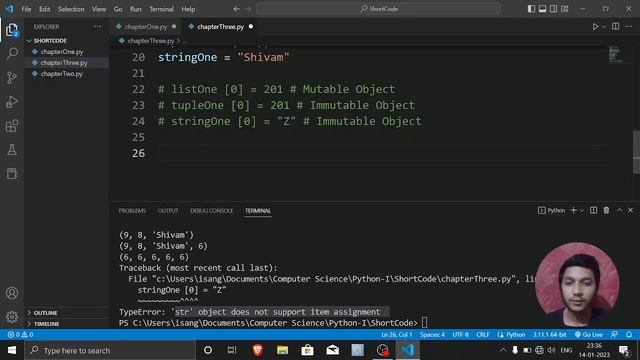Click the ShortCode command center search box

click(379, 9)
